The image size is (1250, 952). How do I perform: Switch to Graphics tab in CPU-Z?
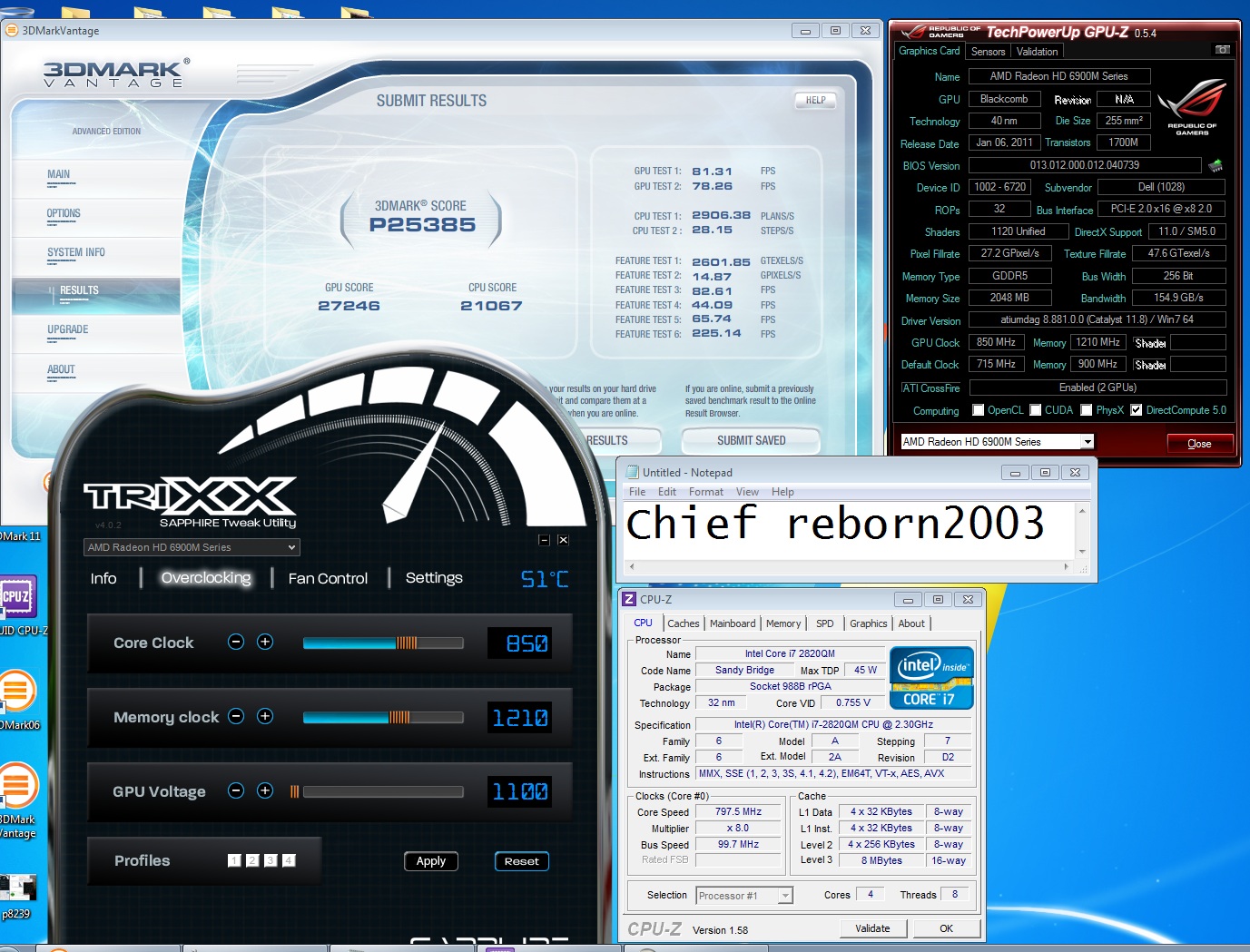point(868,623)
